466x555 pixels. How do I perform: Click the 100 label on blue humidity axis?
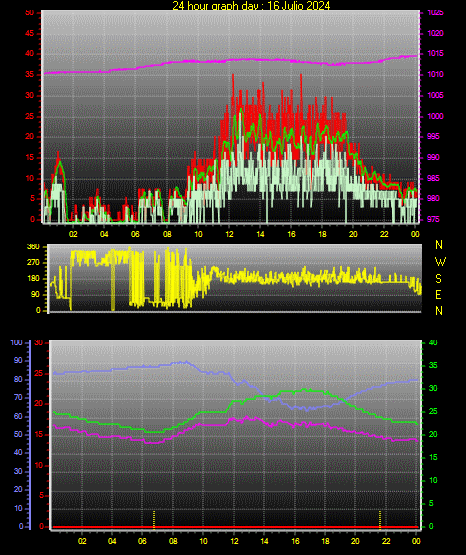coord(16,343)
